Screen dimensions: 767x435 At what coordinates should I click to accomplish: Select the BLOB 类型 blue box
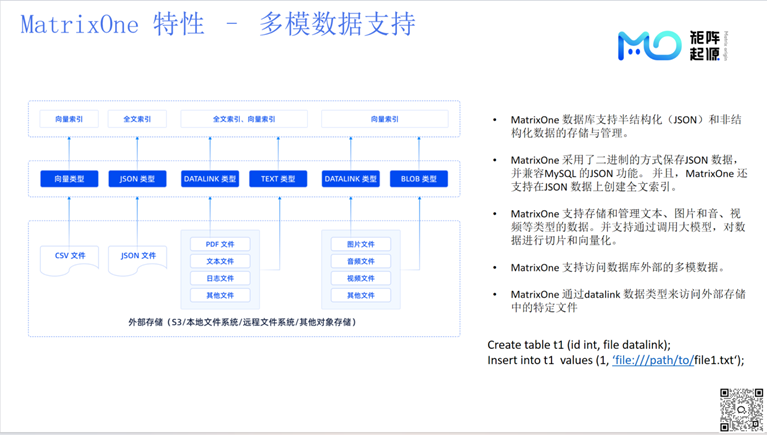click(419, 179)
